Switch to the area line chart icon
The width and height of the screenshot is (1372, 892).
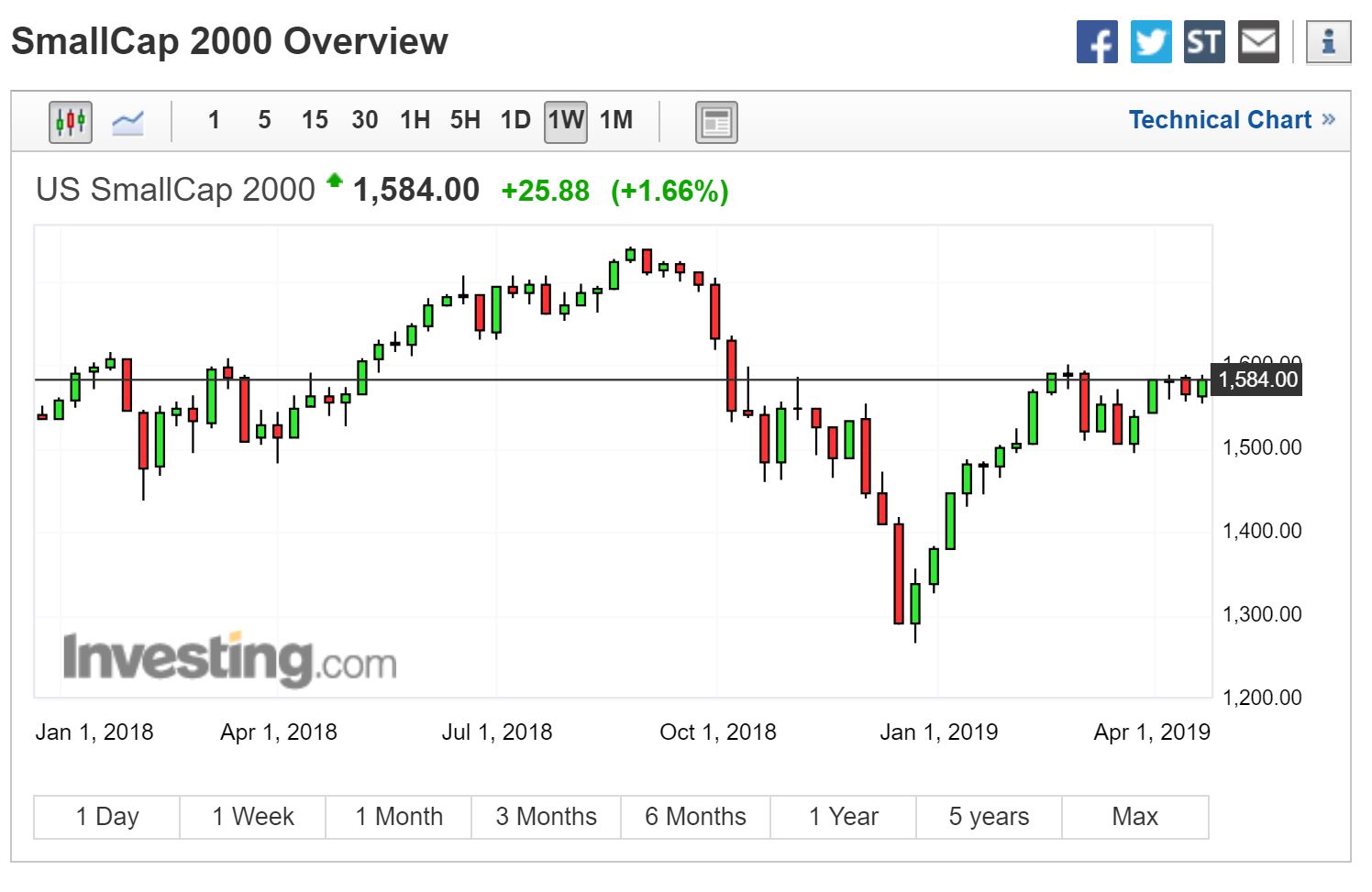point(127,121)
